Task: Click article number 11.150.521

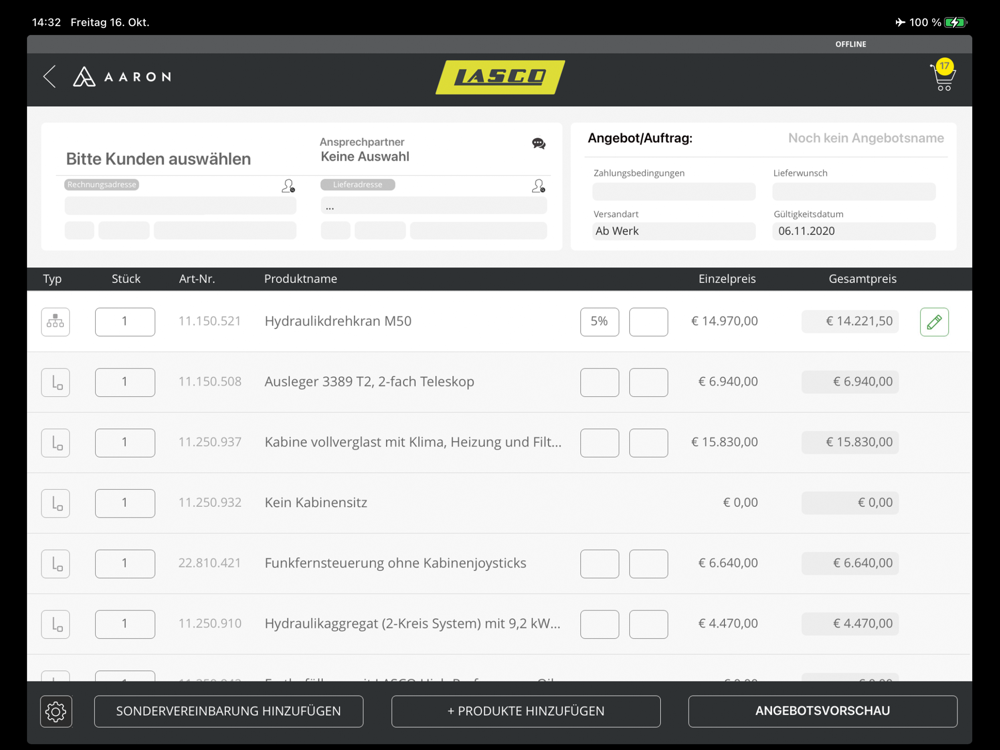Action: tap(209, 321)
